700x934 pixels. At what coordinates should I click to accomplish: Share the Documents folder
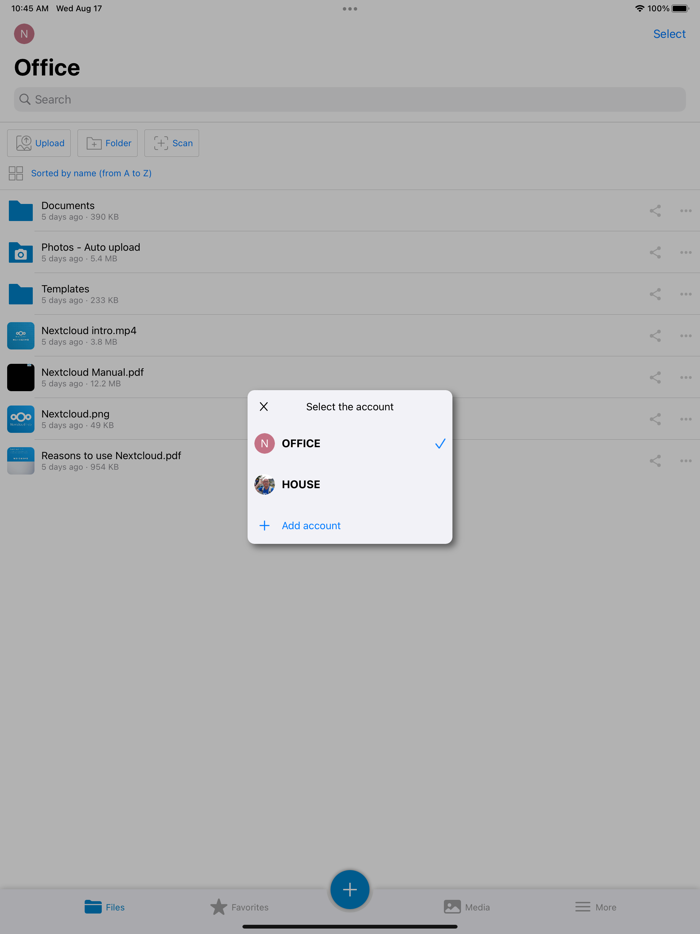tap(655, 211)
